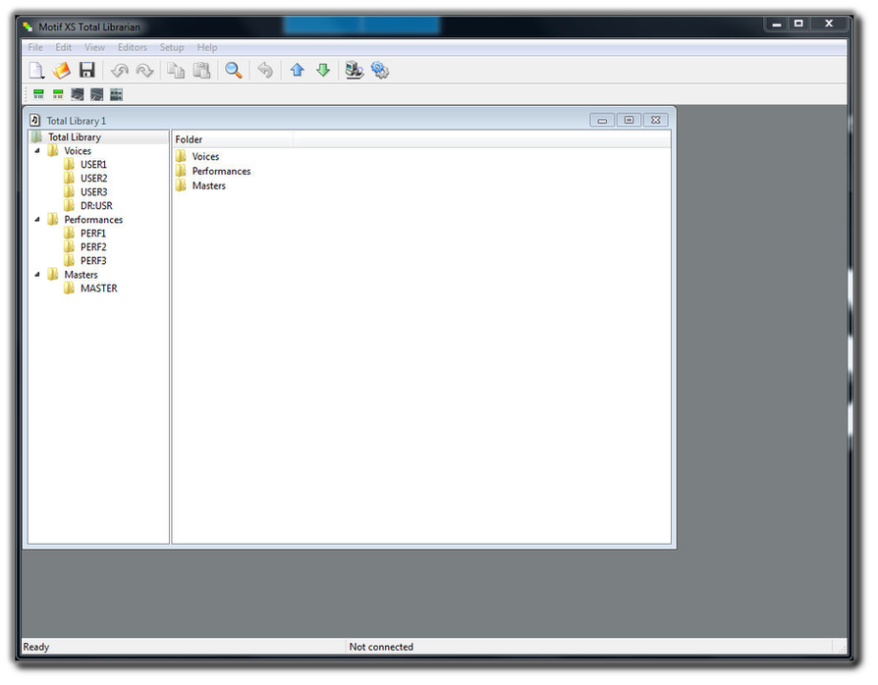Select the DR:USR drum bank
This screenshot has width=878, height=685.
tap(96, 206)
